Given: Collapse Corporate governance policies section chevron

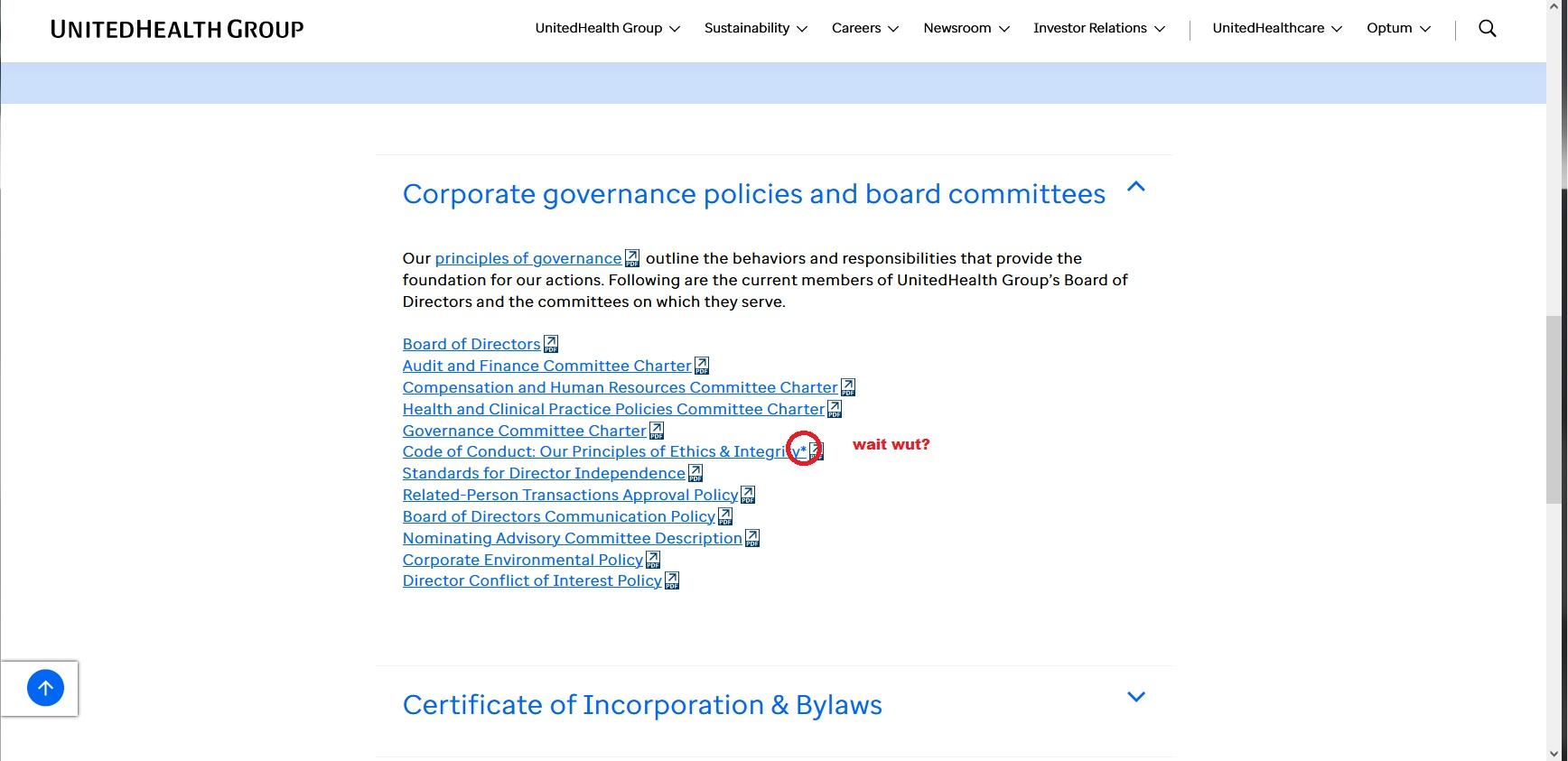Looking at the screenshot, I should point(1136,188).
